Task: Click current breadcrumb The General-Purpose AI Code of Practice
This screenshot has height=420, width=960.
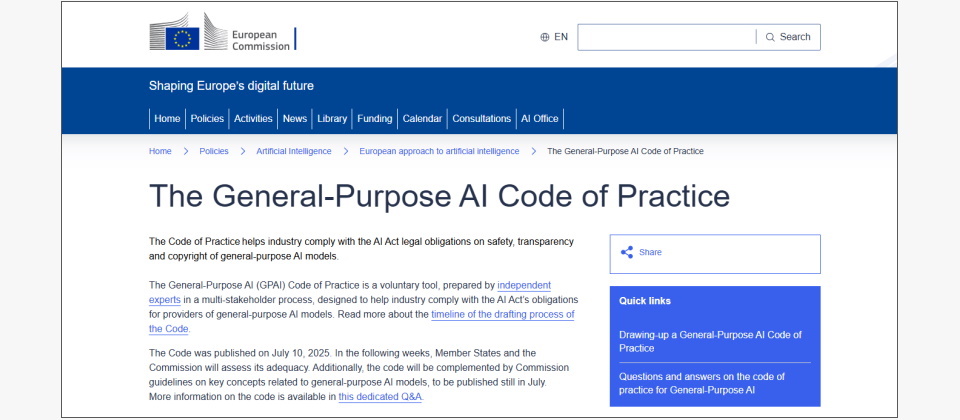Action: (x=625, y=151)
